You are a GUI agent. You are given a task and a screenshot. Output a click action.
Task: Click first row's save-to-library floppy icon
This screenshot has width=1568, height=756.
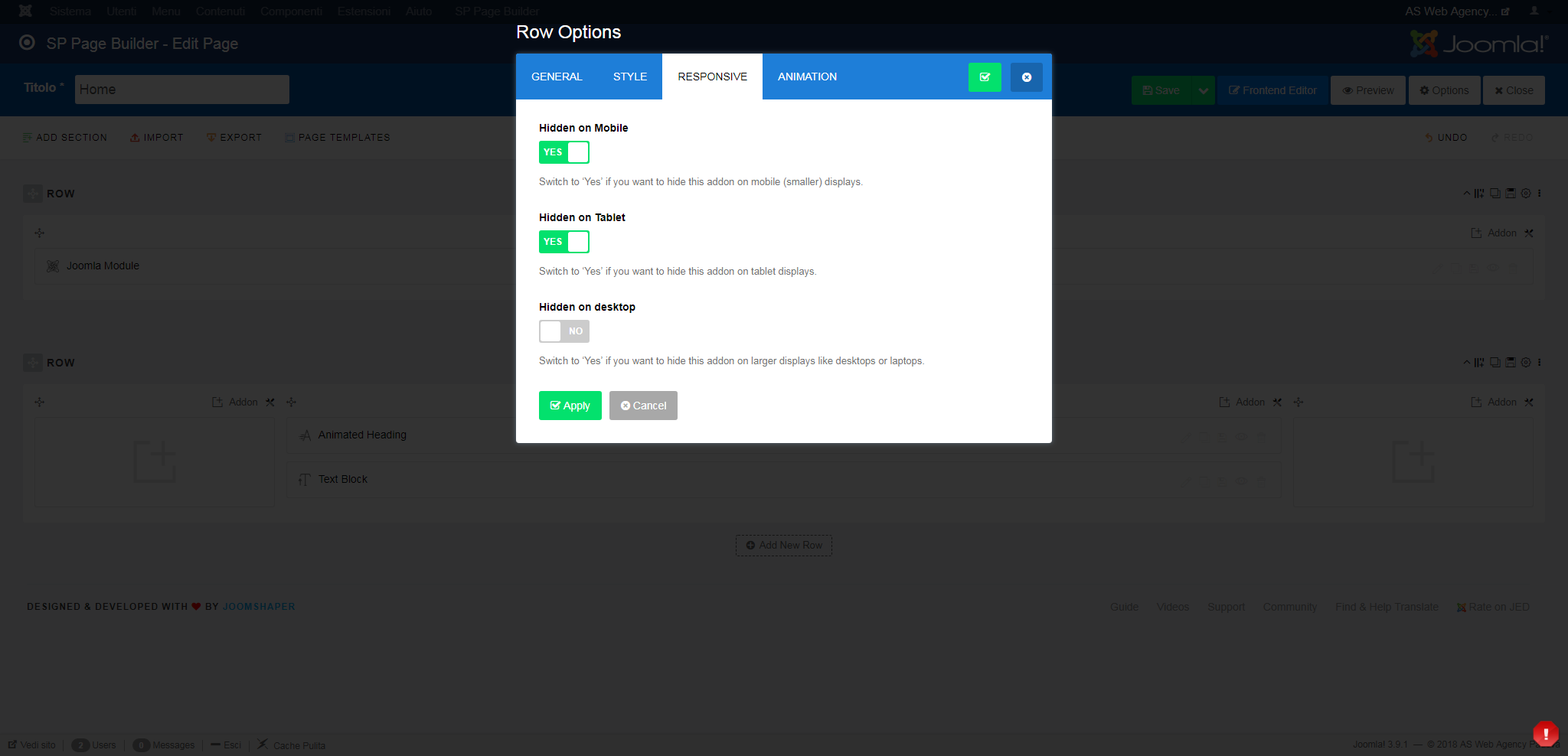coord(1511,194)
